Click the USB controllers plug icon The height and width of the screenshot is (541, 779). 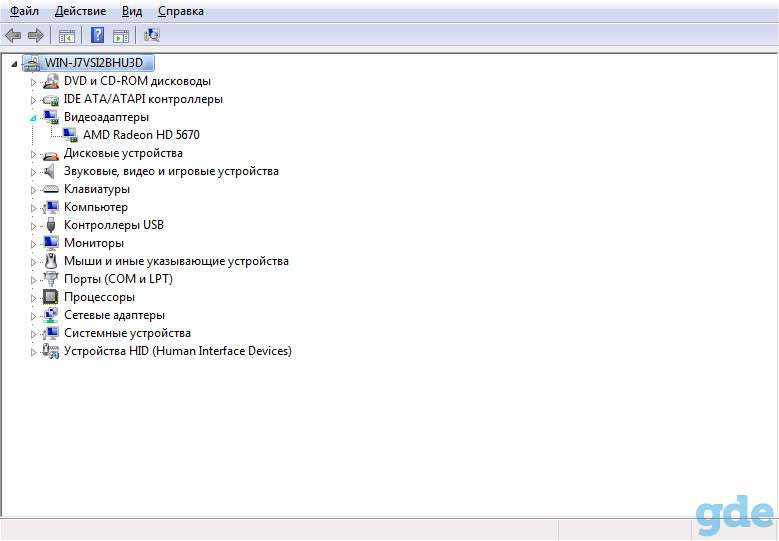coord(51,225)
